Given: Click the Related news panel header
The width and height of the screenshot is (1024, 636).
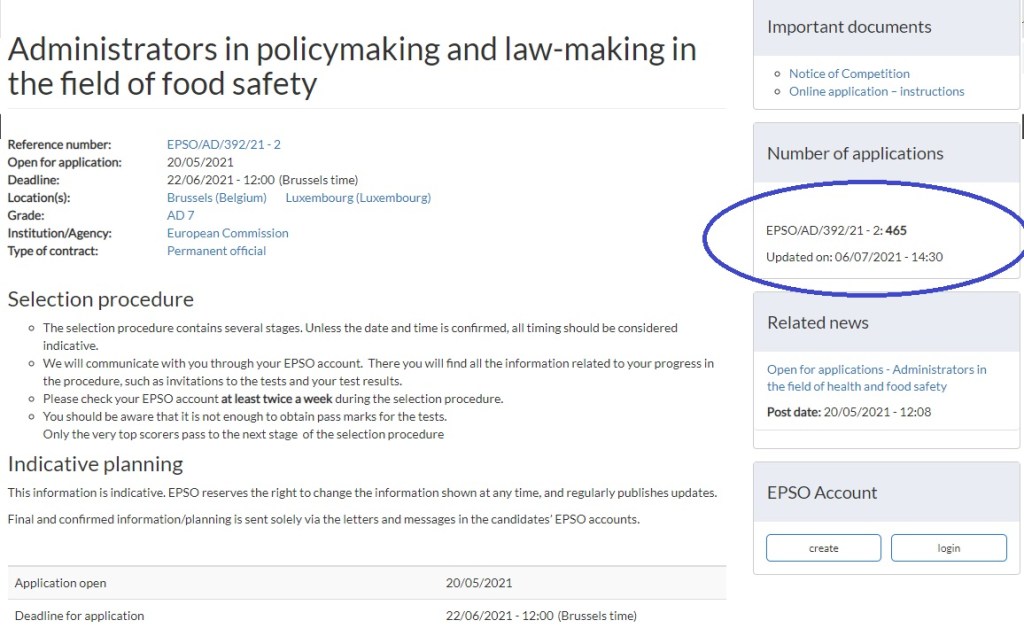Looking at the screenshot, I should pyautogui.click(x=818, y=323).
